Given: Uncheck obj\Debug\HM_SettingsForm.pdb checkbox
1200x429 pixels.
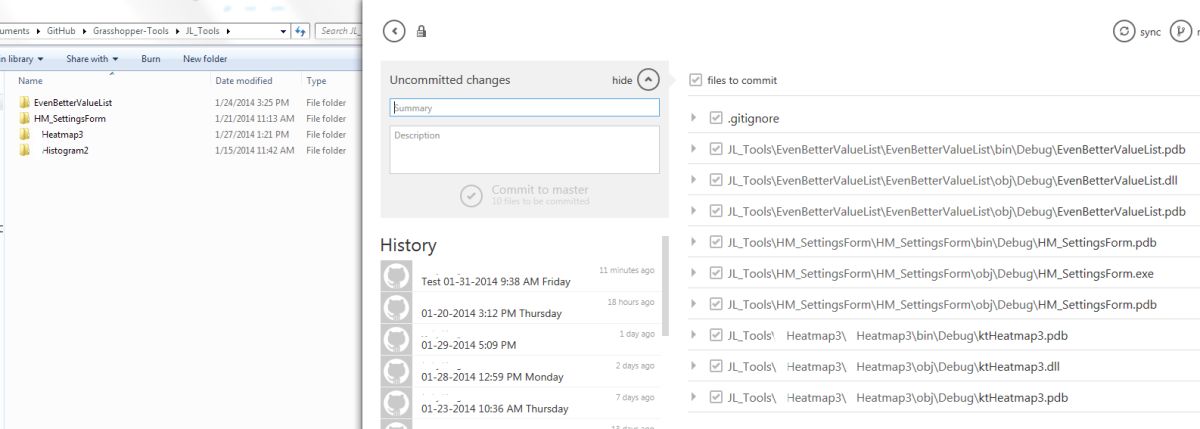Looking at the screenshot, I should coord(715,304).
